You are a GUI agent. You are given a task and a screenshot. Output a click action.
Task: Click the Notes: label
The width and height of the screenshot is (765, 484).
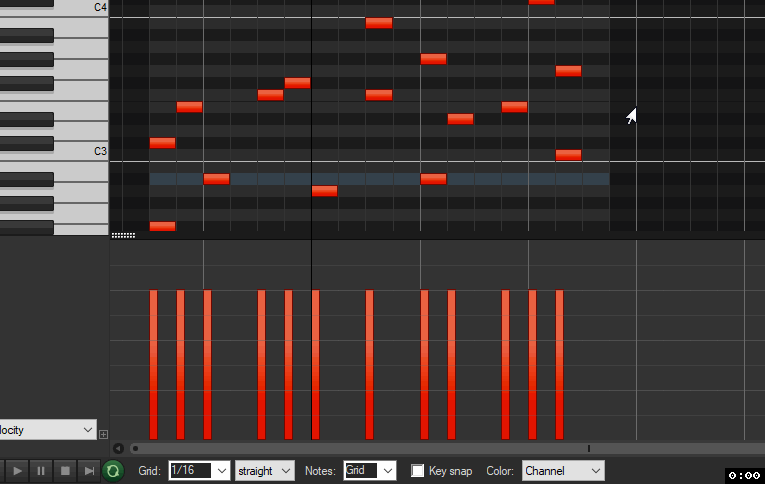click(320, 471)
